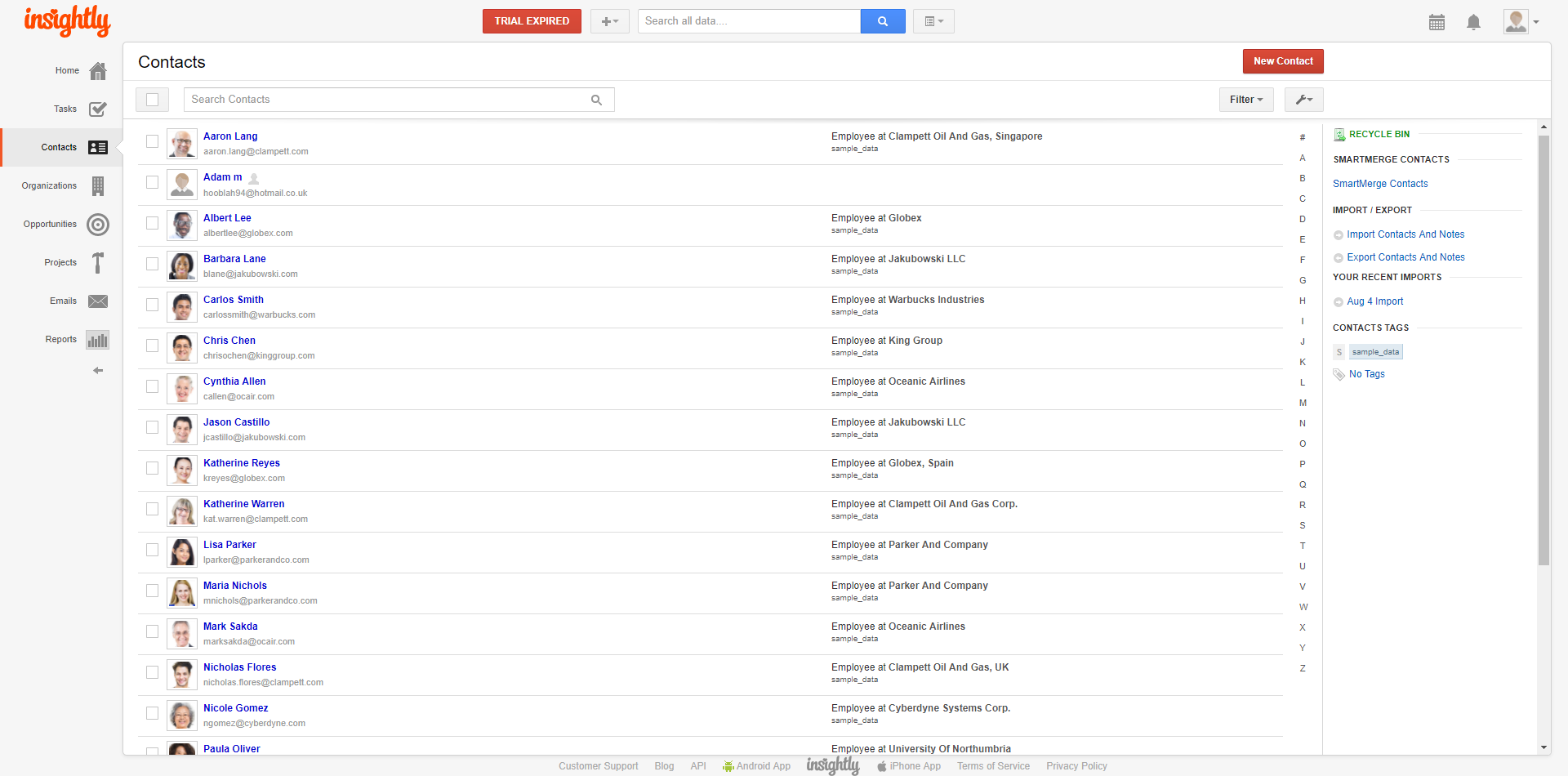Click the scrollbar down arrow
The image size is (1568, 776).
(1543, 747)
